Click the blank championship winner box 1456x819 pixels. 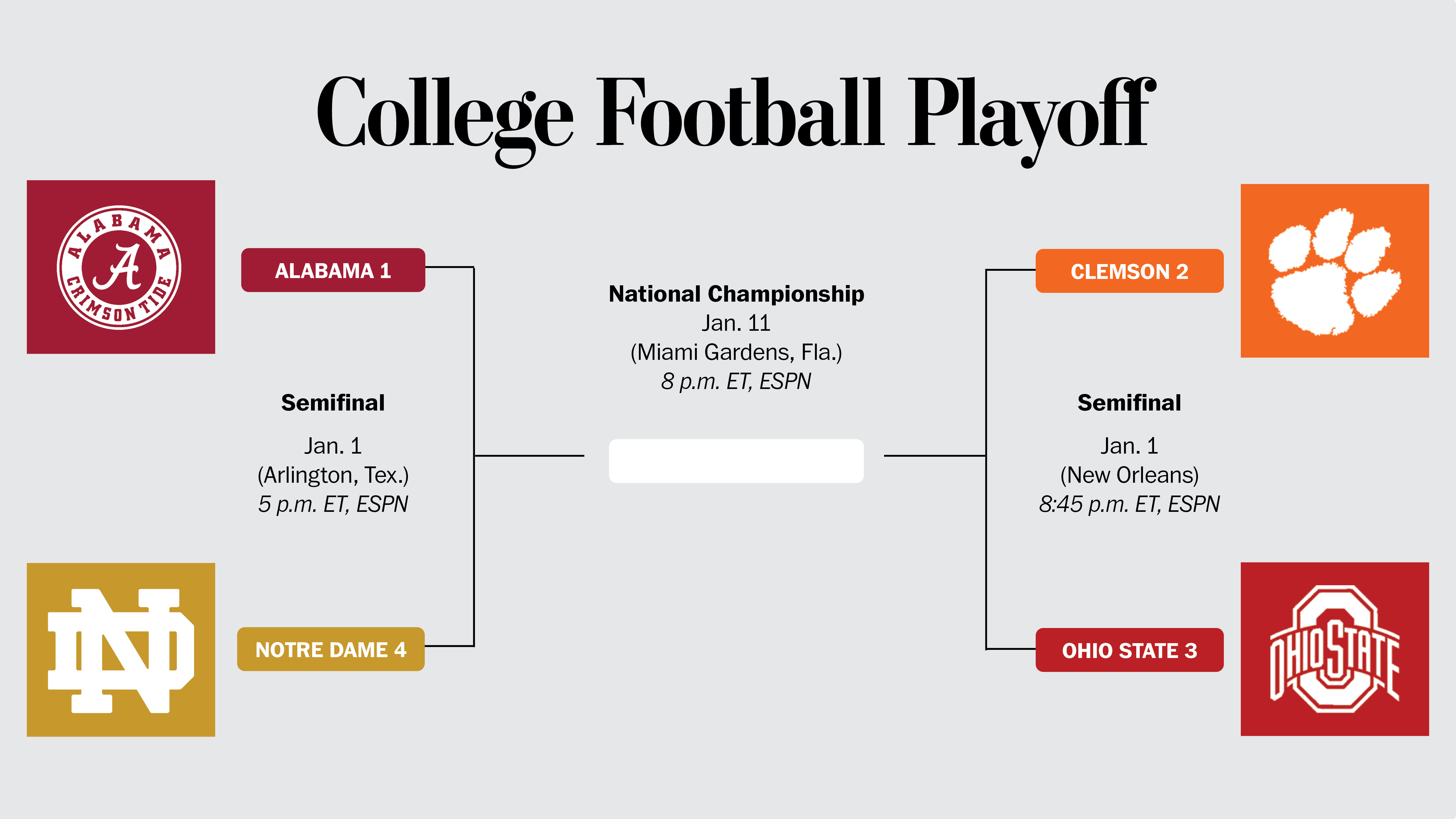click(736, 461)
